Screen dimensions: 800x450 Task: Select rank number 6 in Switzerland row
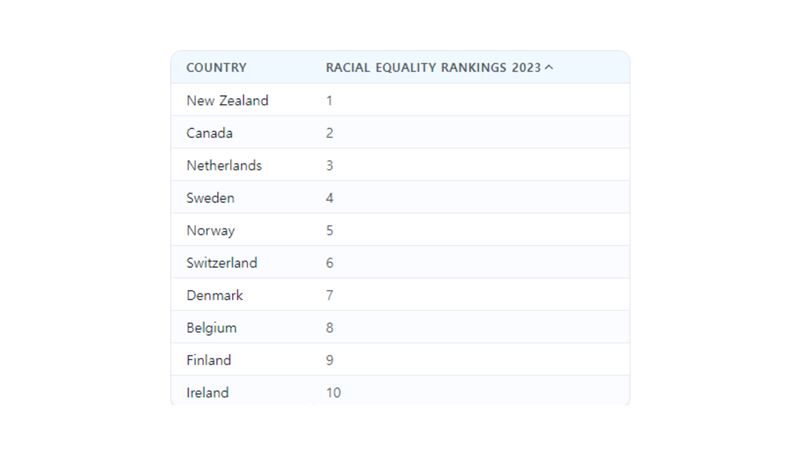tap(330, 263)
